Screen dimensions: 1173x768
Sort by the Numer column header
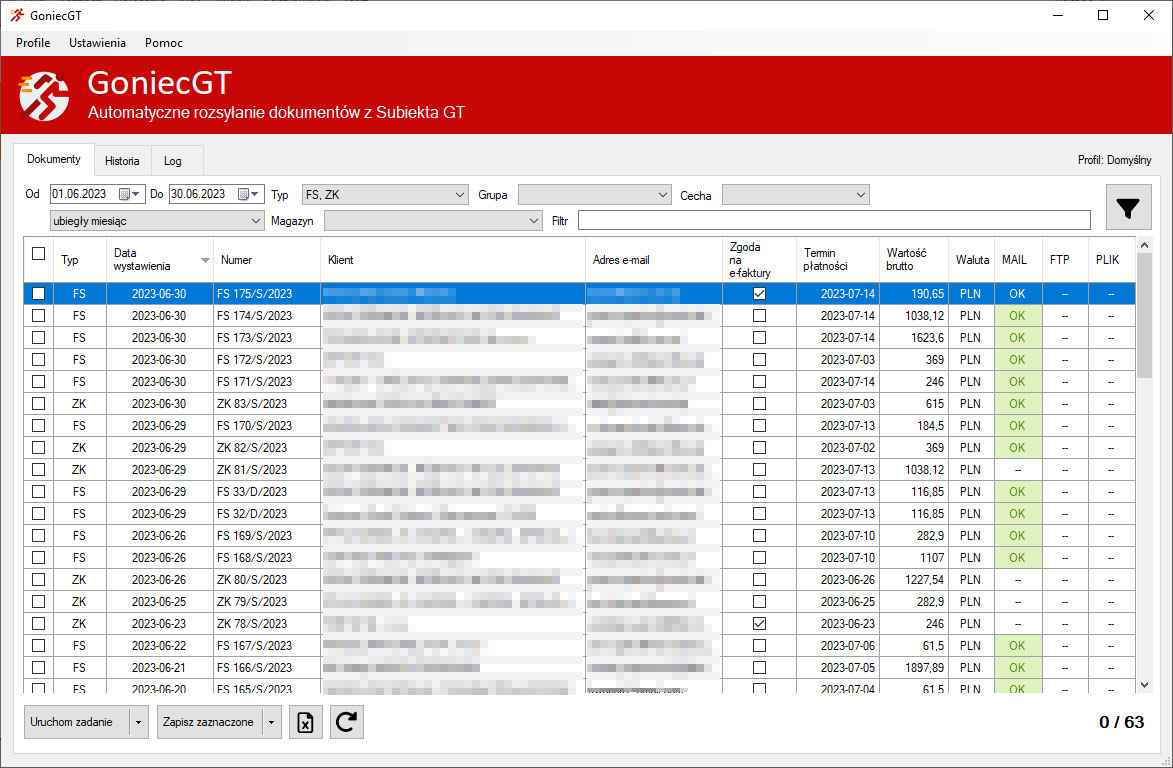click(x=267, y=260)
